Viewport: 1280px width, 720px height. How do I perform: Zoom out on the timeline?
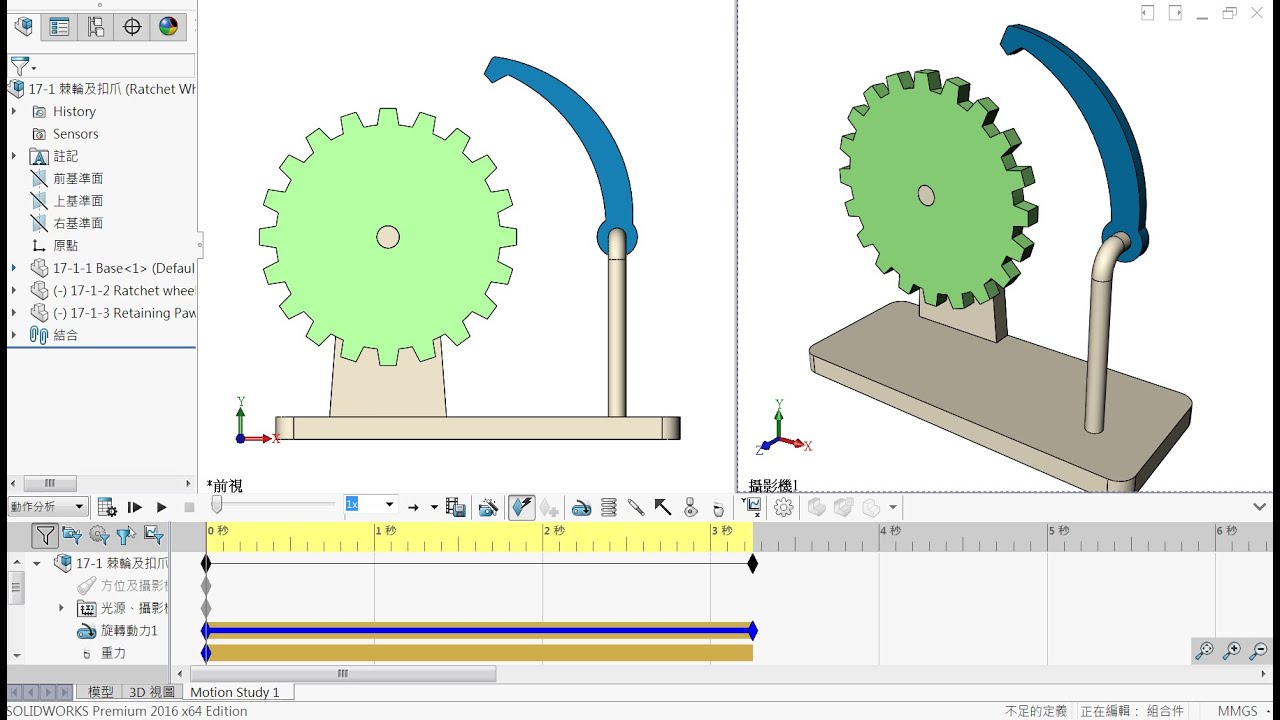tap(1259, 651)
